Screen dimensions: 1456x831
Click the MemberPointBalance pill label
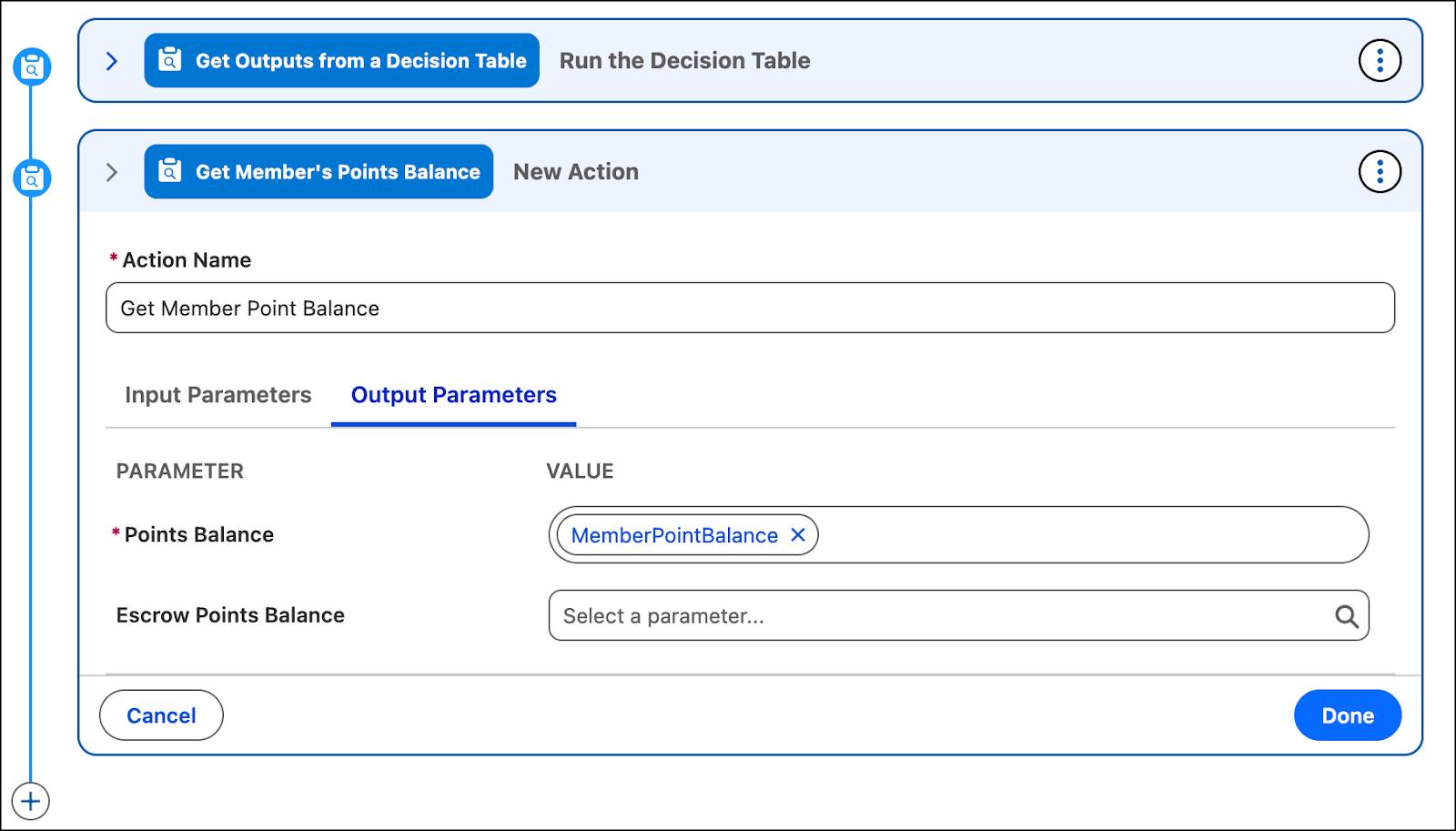coord(674,535)
